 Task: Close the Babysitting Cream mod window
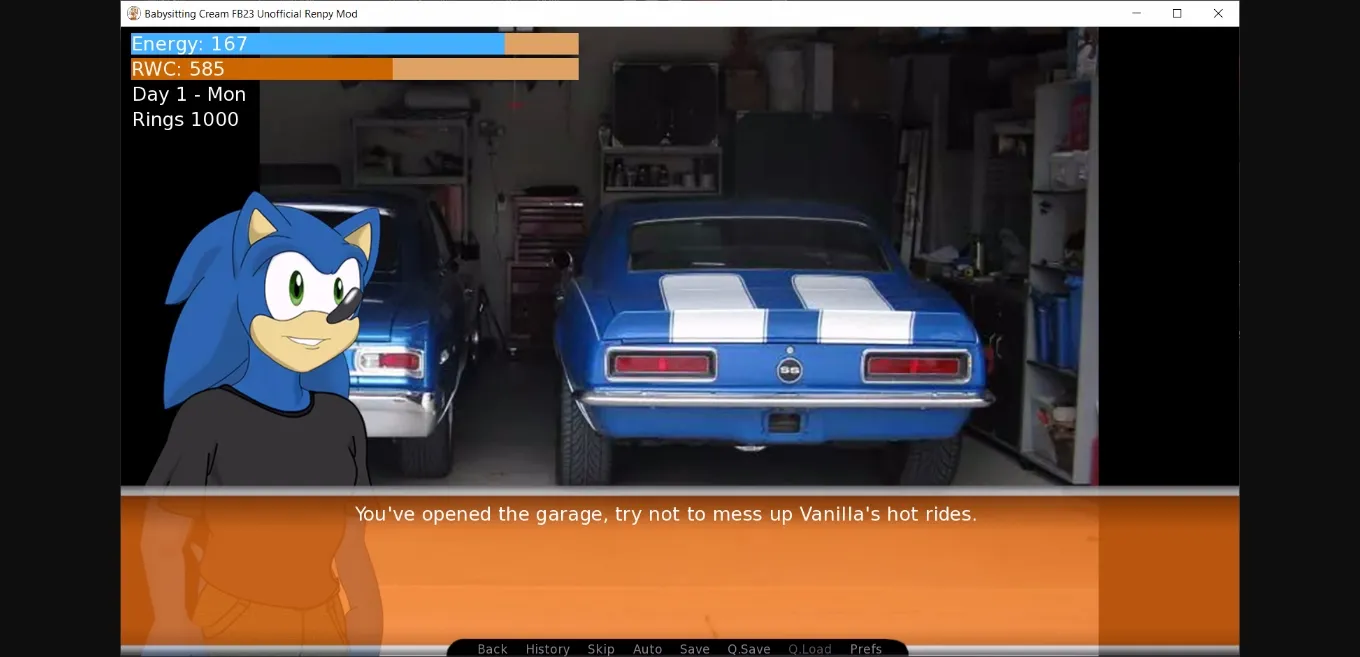coord(1217,14)
